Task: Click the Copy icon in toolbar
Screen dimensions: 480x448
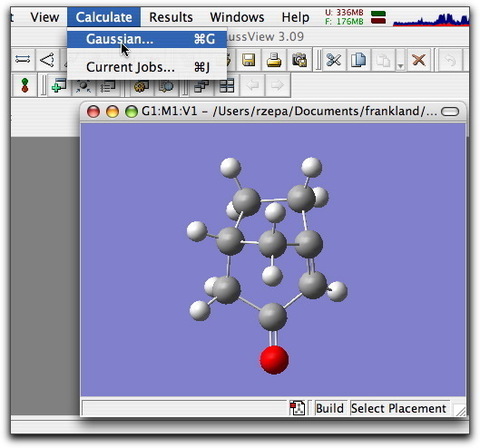Action: tap(359, 60)
